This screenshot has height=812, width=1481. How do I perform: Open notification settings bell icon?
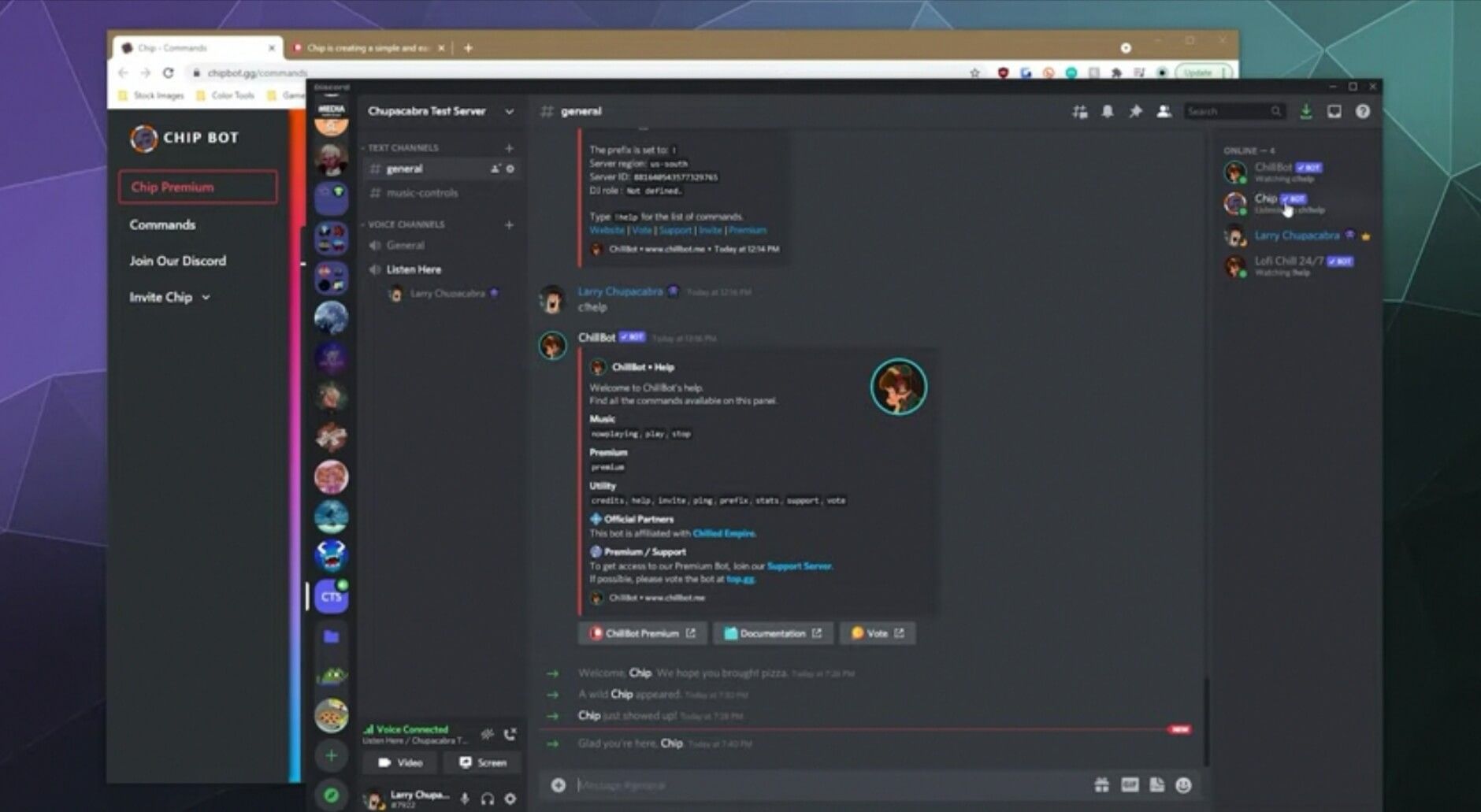[1108, 112]
